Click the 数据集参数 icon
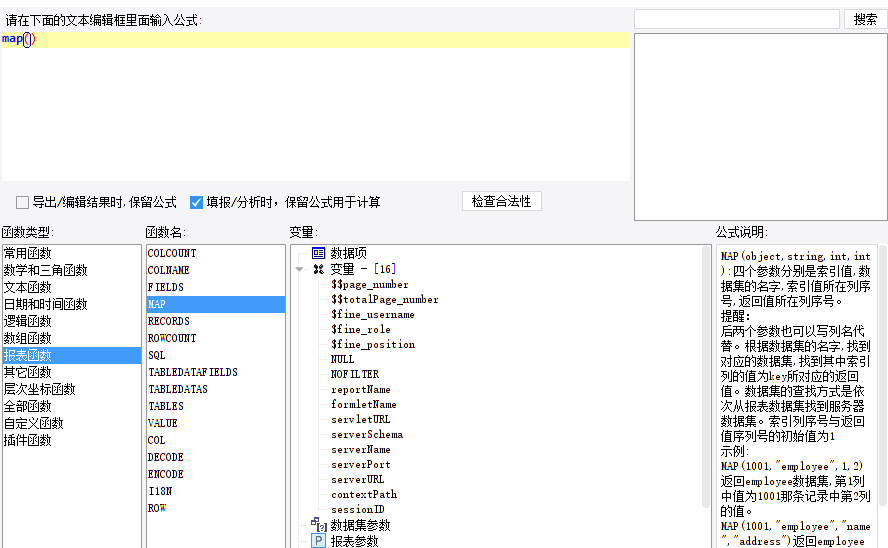This screenshot has width=888, height=548. (318, 524)
